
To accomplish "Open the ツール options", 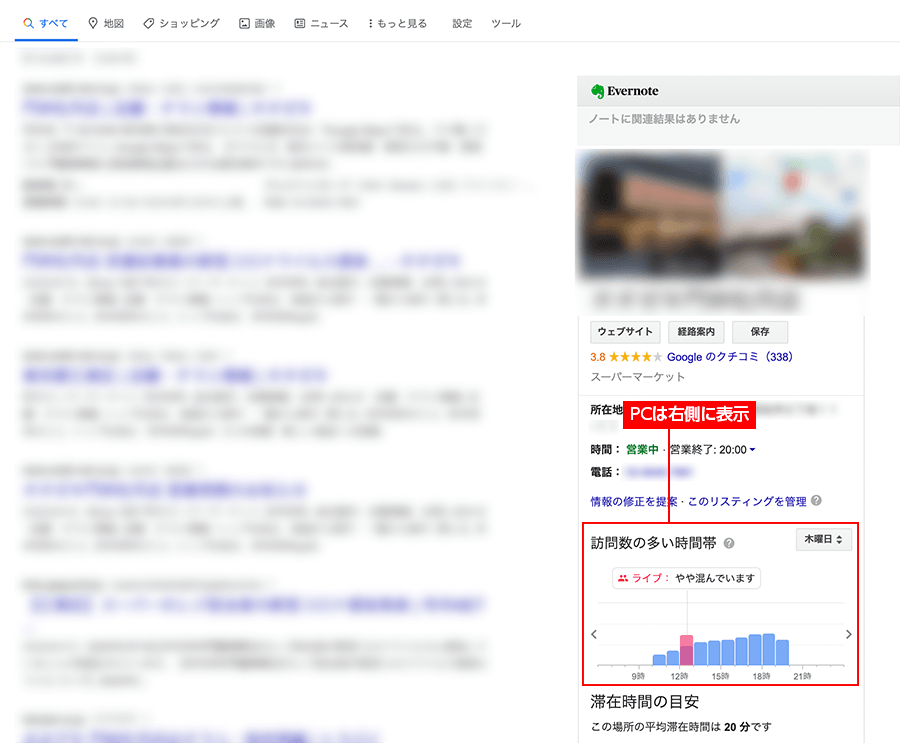I will click(506, 24).
